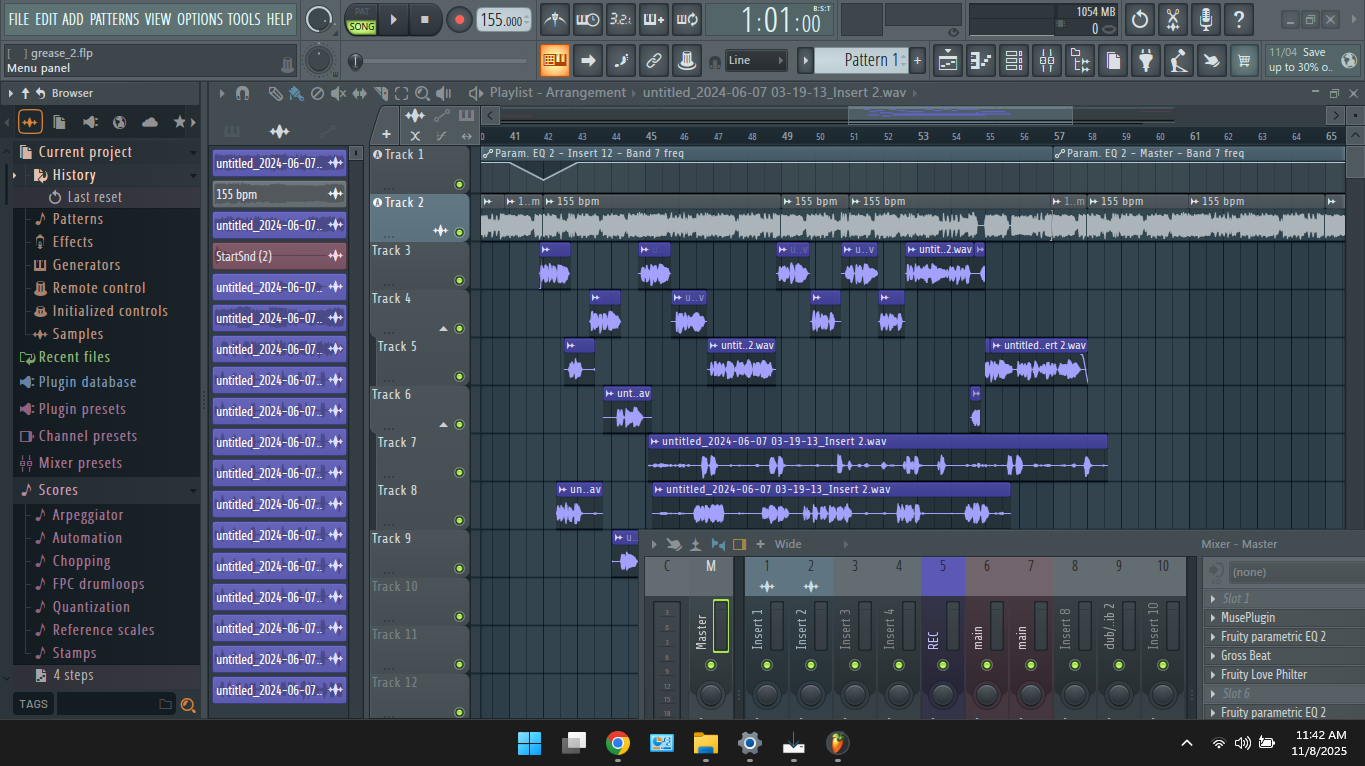Open the PATTERNS menu
The image size is (1365, 766).
[x=114, y=19]
